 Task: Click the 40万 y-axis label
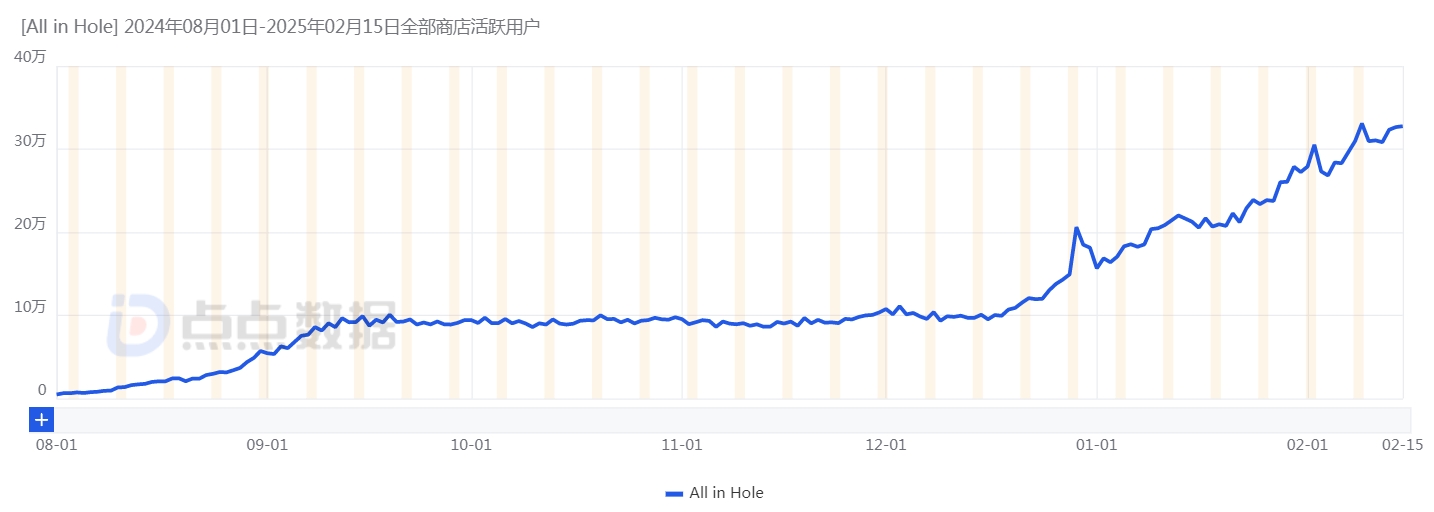tap(30, 57)
